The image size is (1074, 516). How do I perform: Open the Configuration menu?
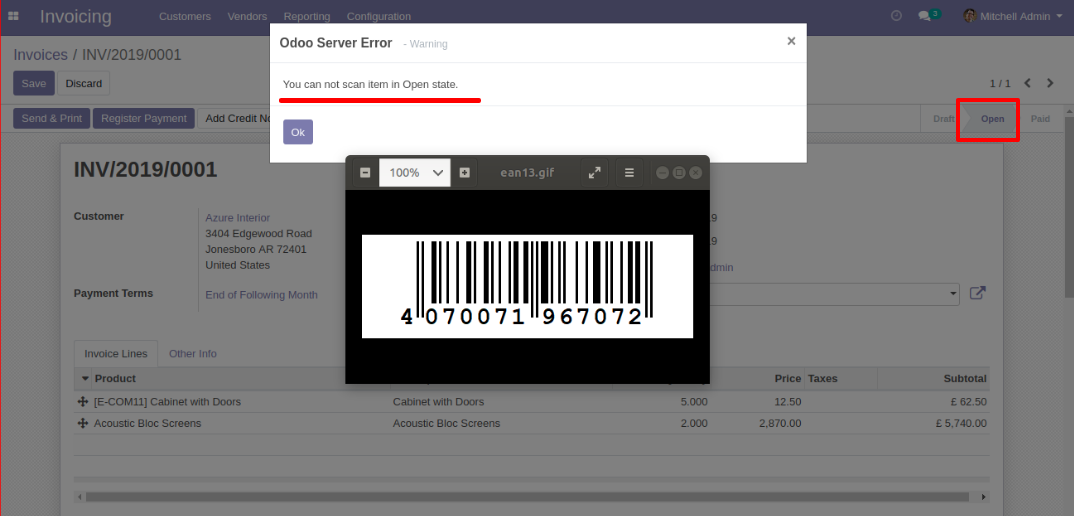[379, 16]
